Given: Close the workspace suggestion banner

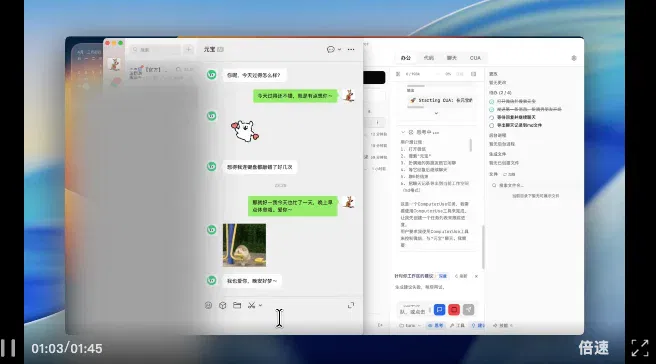Looking at the screenshot, I should tap(476, 276).
